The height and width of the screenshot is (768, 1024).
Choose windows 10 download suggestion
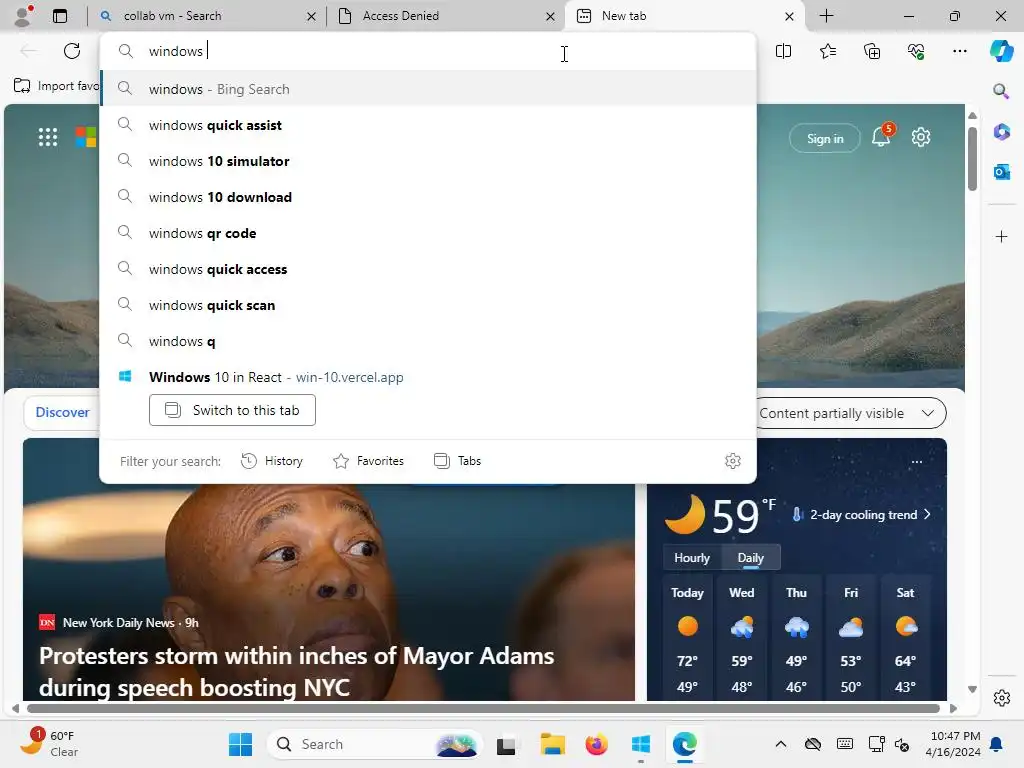(x=428, y=197)
